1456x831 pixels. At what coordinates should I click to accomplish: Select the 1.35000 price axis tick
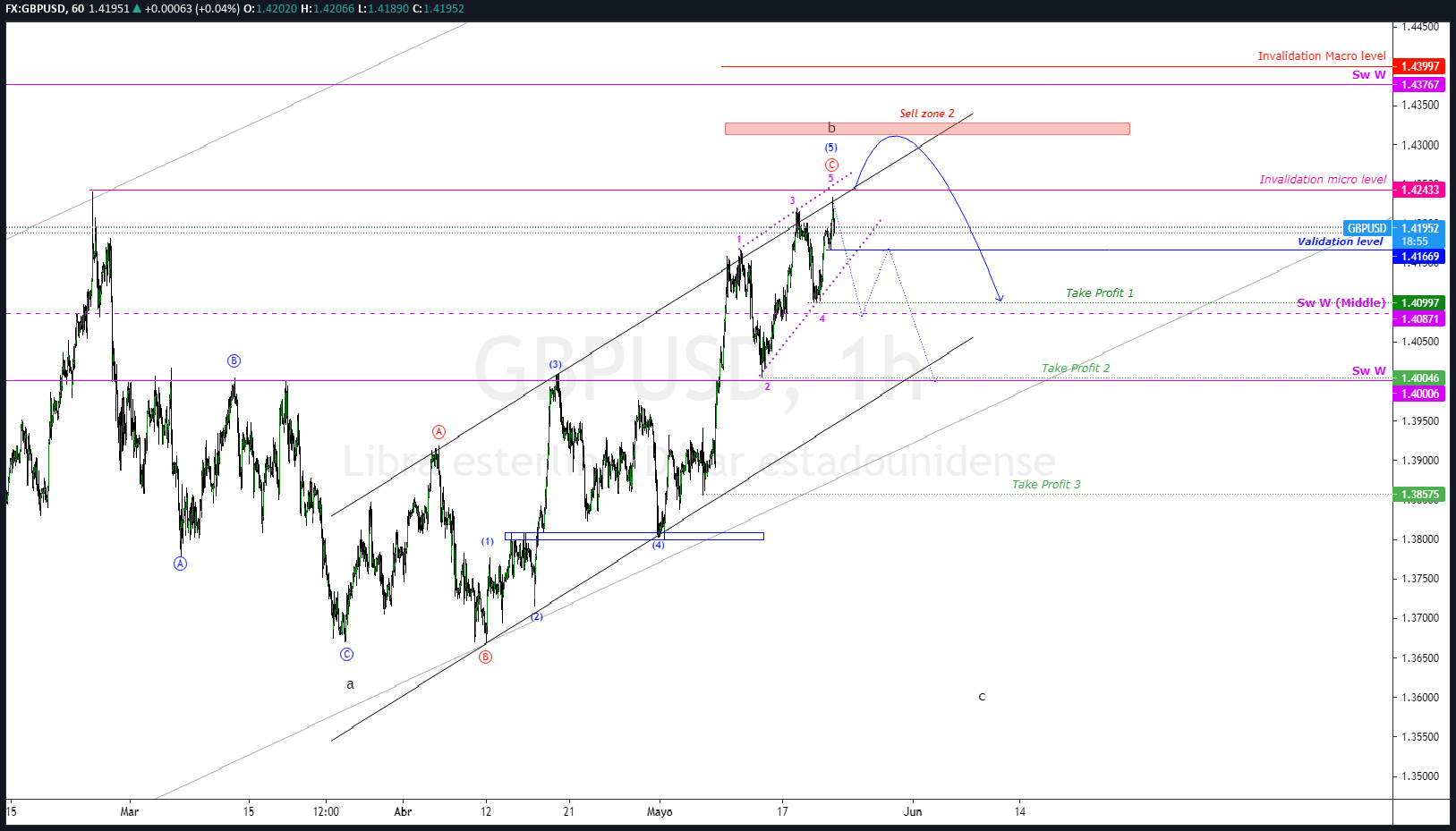click(1420, 776)
